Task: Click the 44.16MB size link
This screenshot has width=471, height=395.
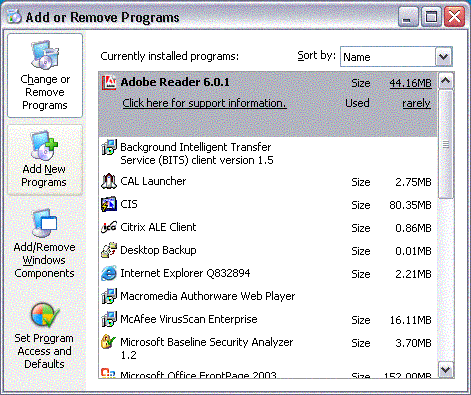Action: [410, 83]
